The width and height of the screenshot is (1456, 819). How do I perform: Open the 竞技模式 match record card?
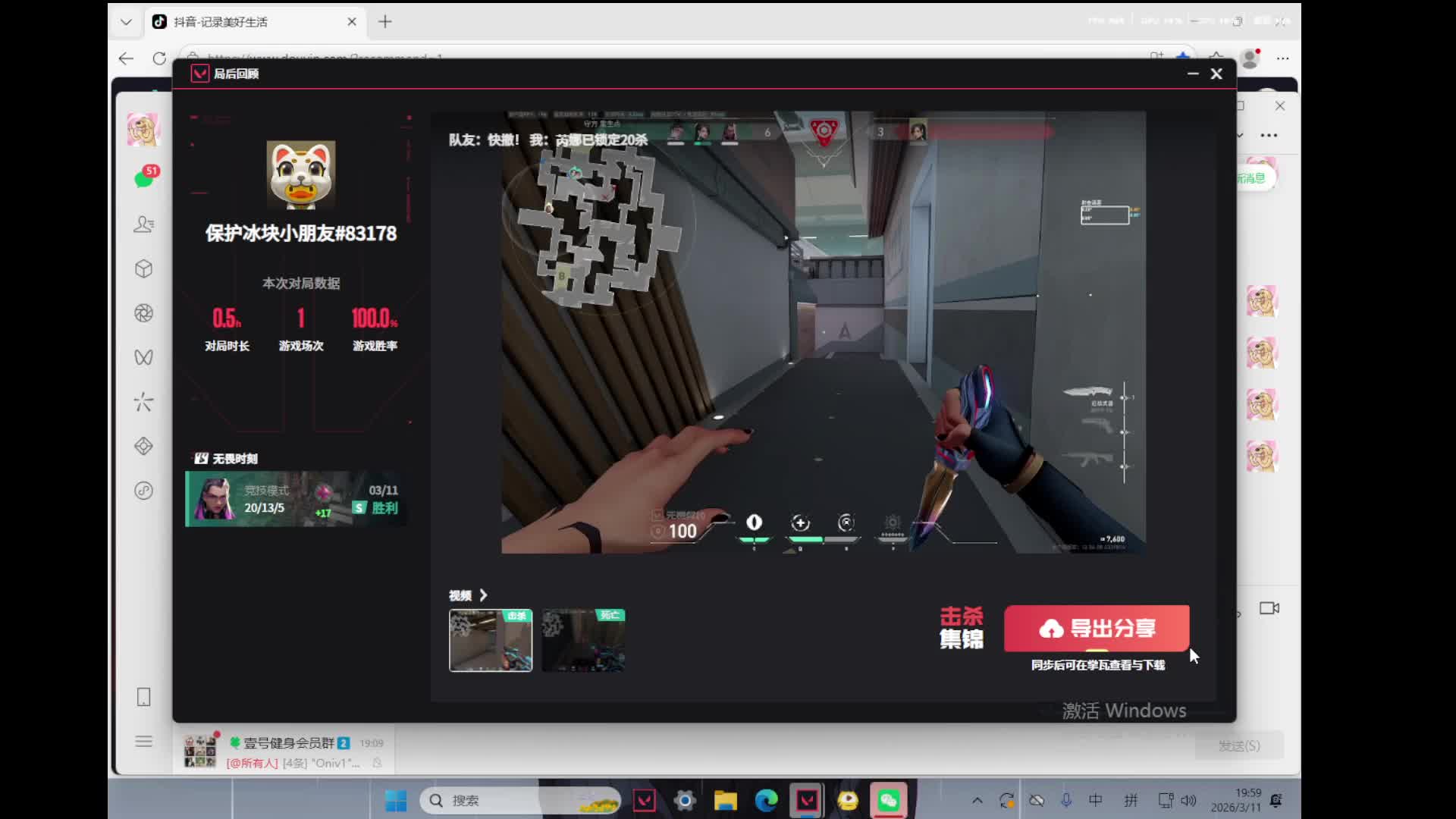point(296,499)
